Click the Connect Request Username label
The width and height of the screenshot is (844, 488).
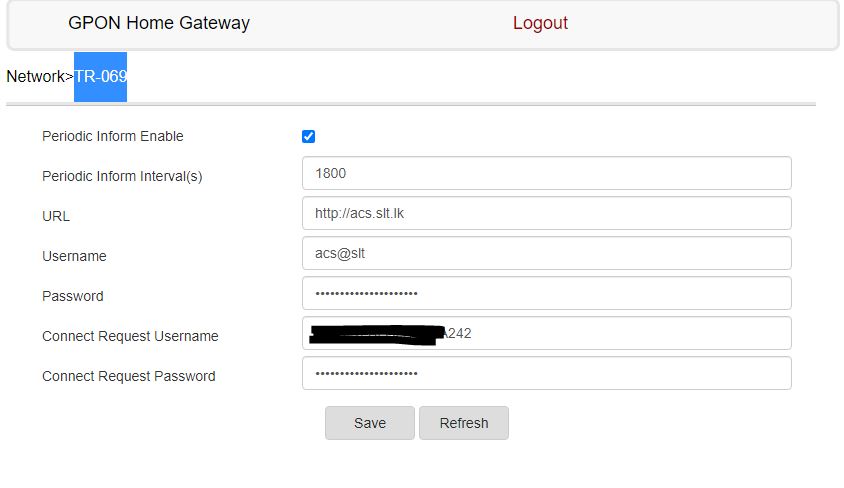point(130,336)
